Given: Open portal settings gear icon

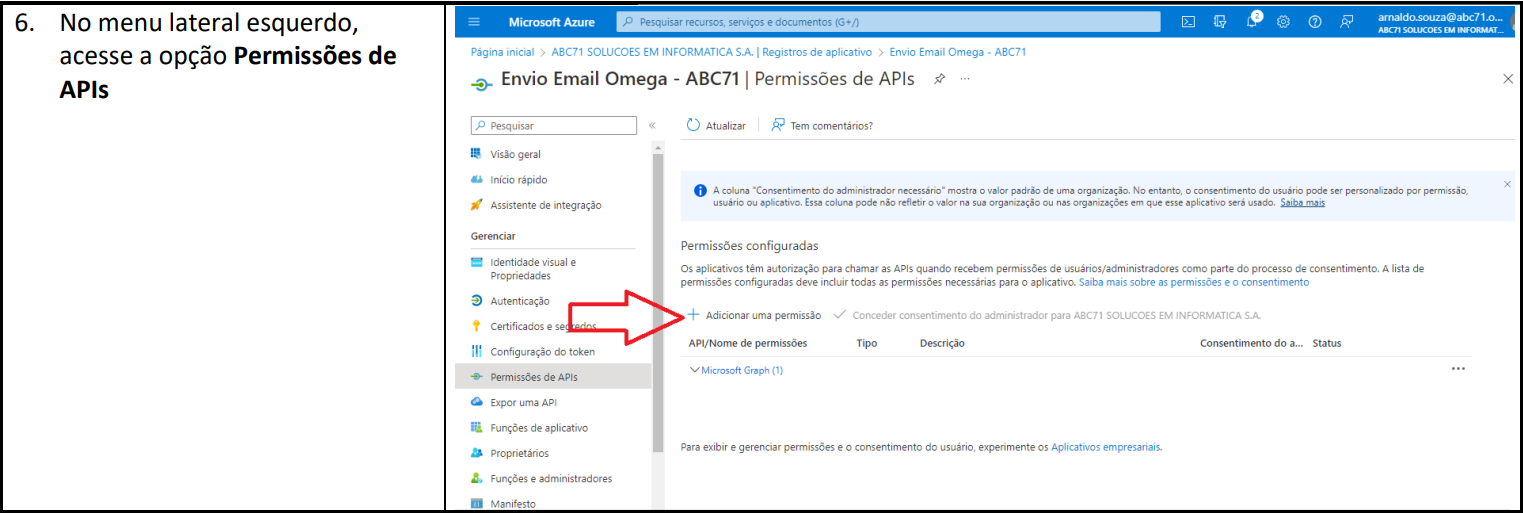Looking at the screenshot, I should pyautogui.click(x=1283, y=22).
